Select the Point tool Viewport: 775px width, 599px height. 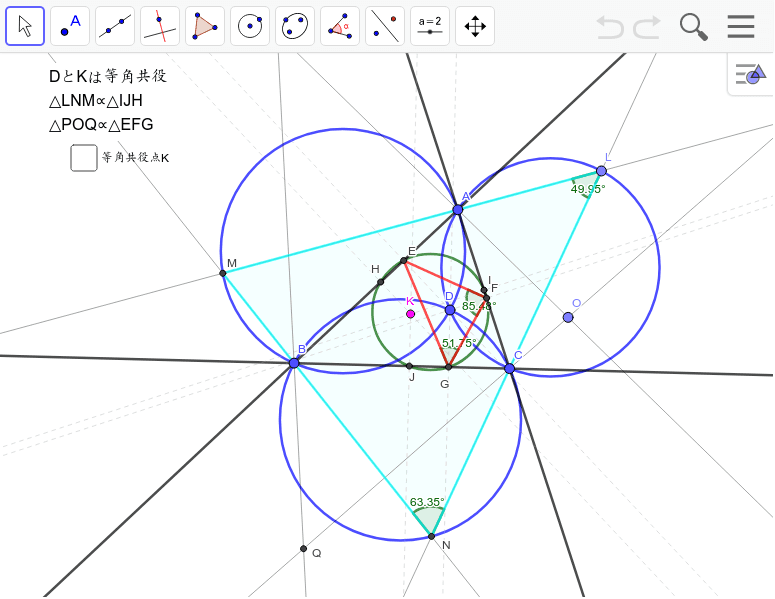(x=70, y=26)
